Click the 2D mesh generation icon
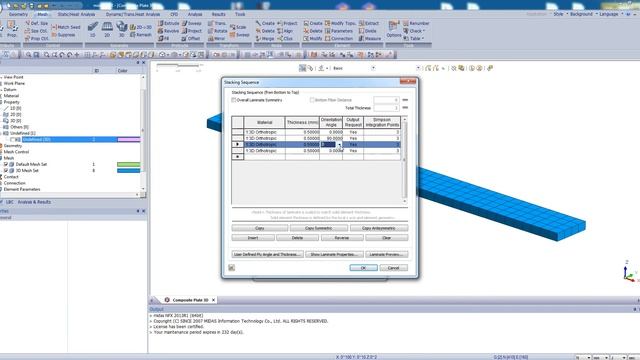 (x=107, y=29)
